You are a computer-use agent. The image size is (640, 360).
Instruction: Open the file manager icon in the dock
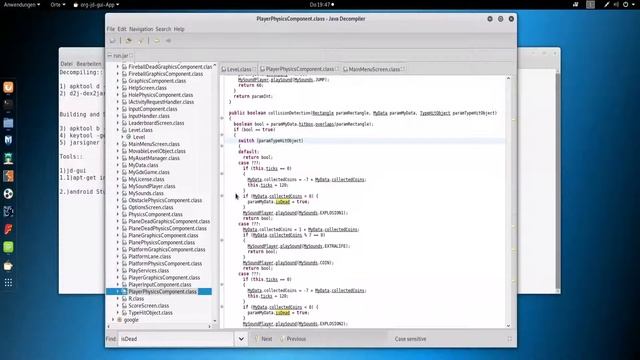8,122
